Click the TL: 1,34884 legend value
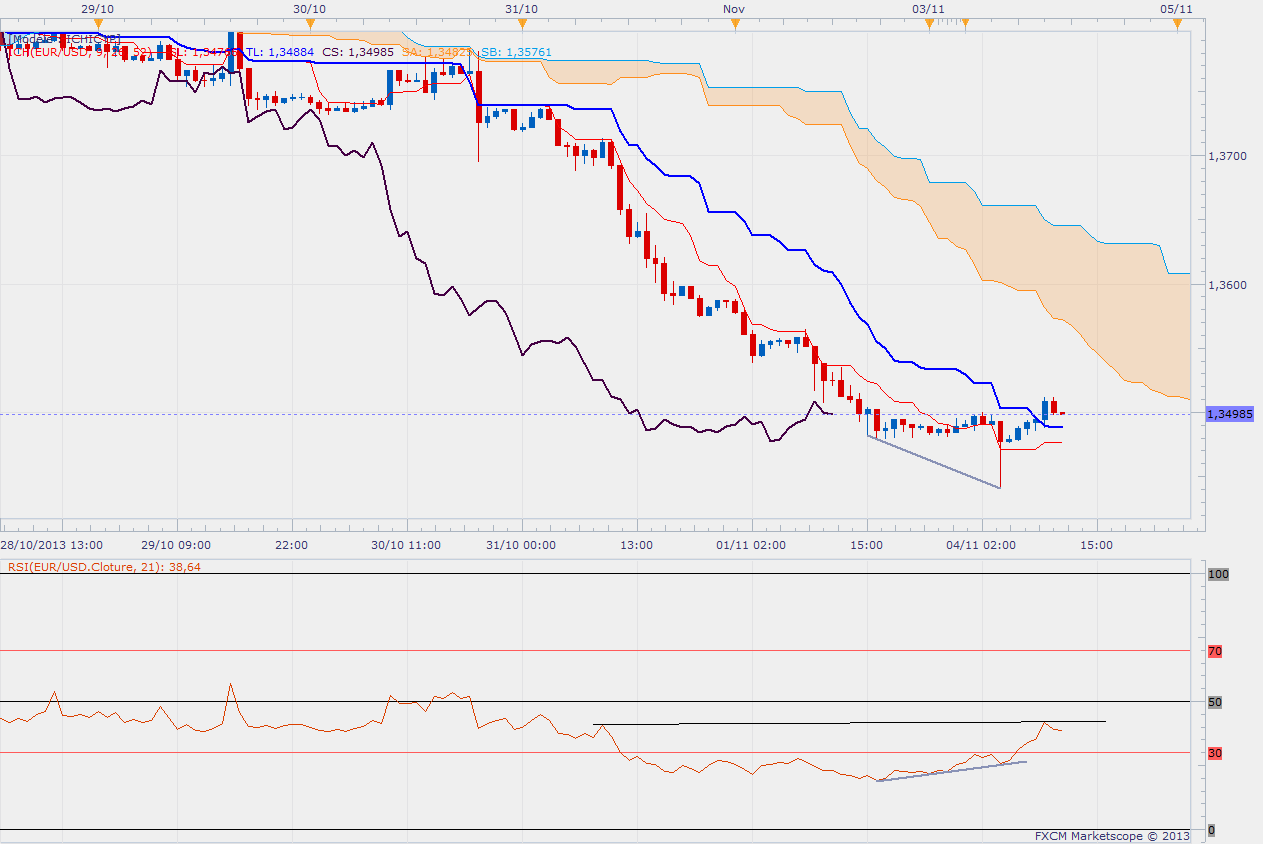1263x844 pixels. [x=279, y=52]
